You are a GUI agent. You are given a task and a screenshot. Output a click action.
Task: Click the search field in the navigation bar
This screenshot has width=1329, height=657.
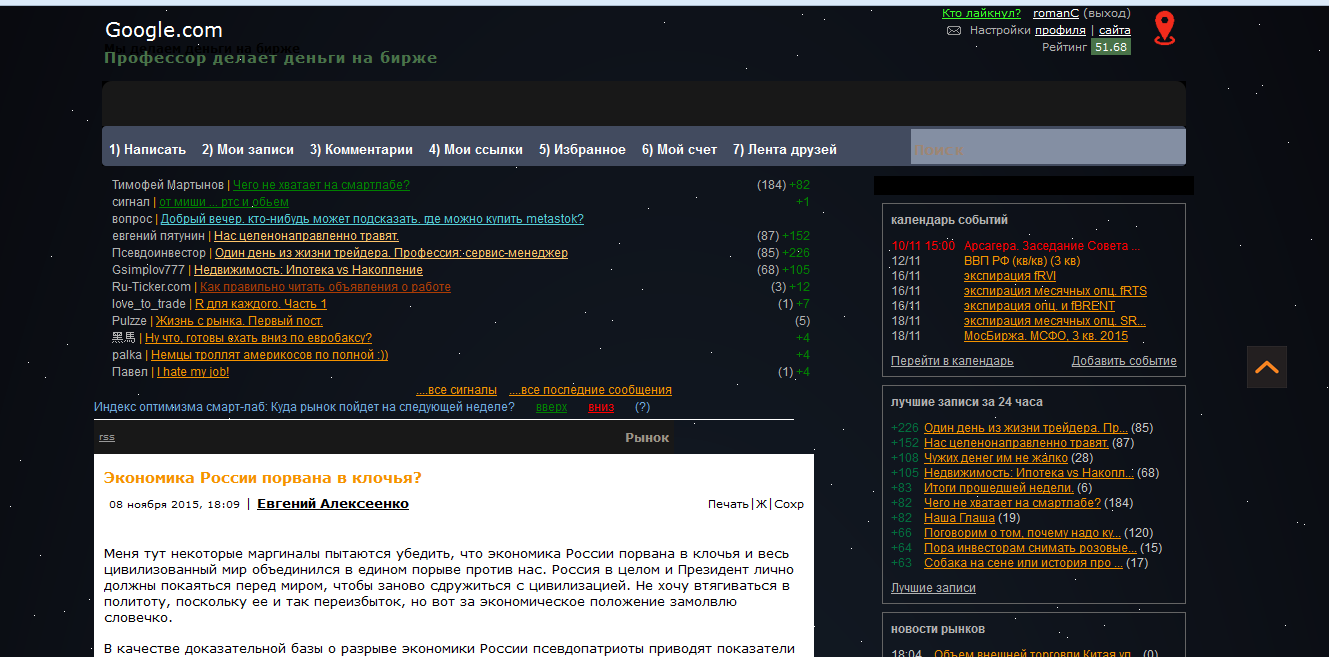tap(1046, 149)
